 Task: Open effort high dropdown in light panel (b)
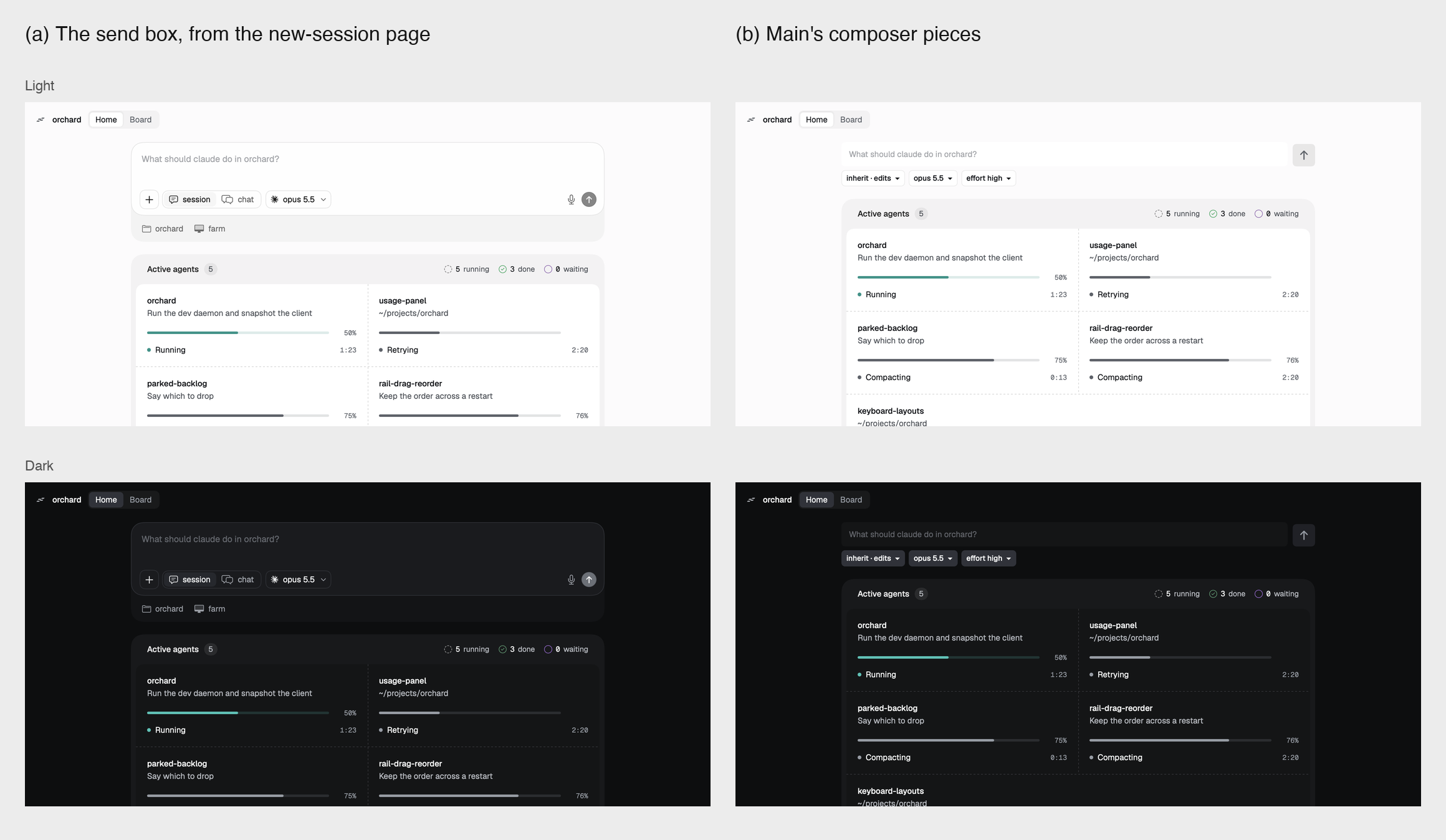click(989, 178)
